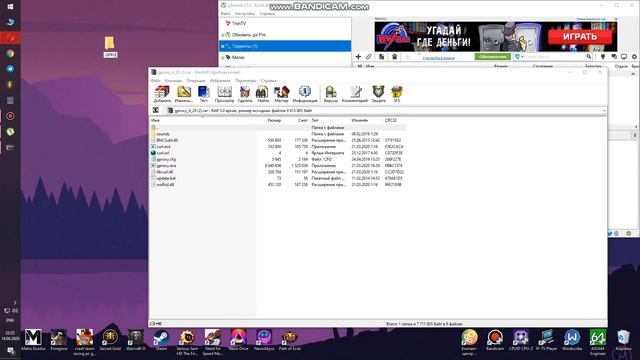Image resolution: width=640 pixels, height=360 pixels.
Task: Run the Тест (Test) archive tool
Action: pyautogui.click(x=203, y=94)
